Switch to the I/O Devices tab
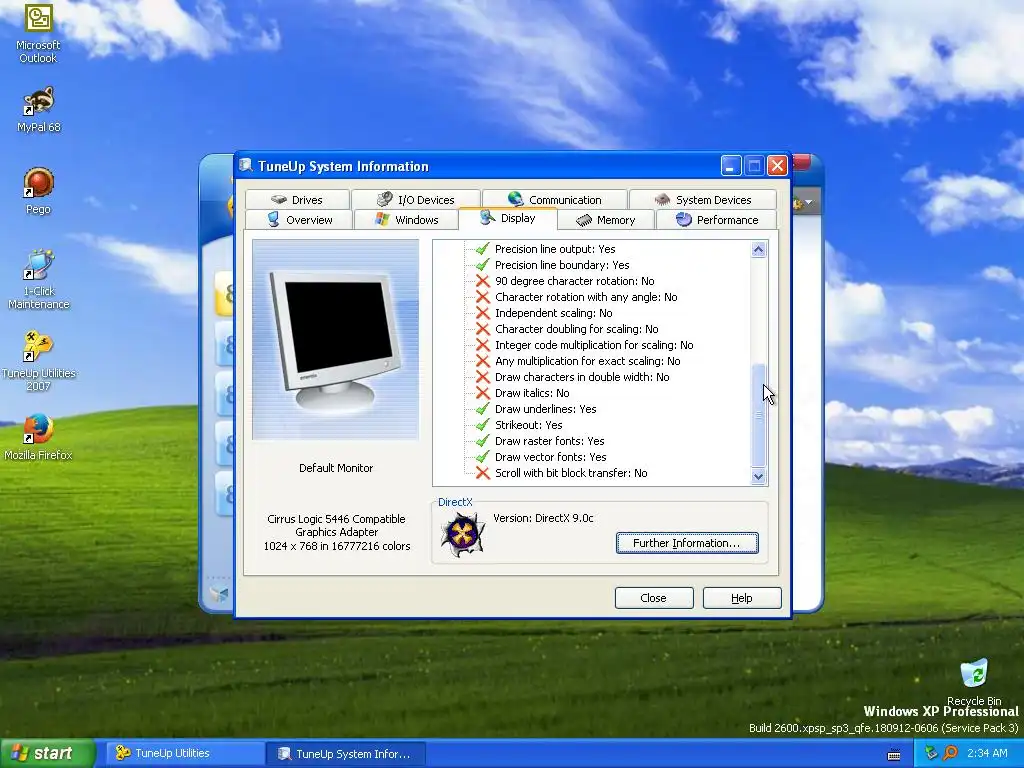The width and height of the screenshot is (1024, 768). point(416,200)
